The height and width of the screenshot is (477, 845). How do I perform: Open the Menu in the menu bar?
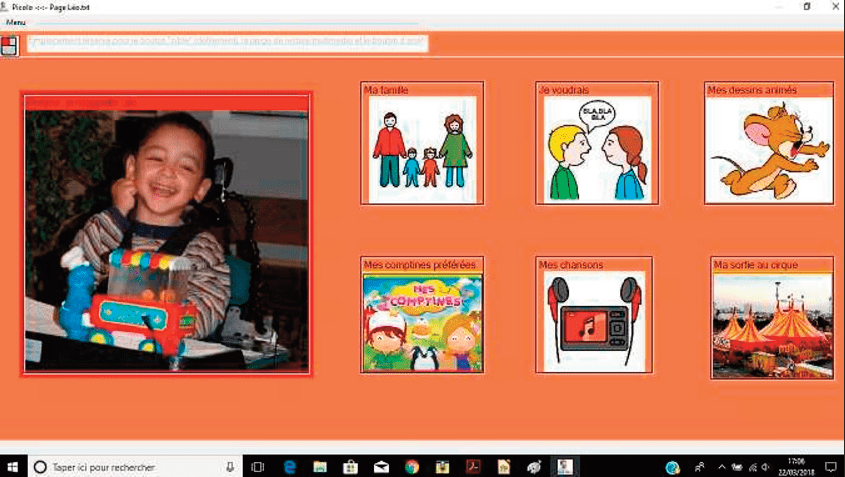pos(16,21)
